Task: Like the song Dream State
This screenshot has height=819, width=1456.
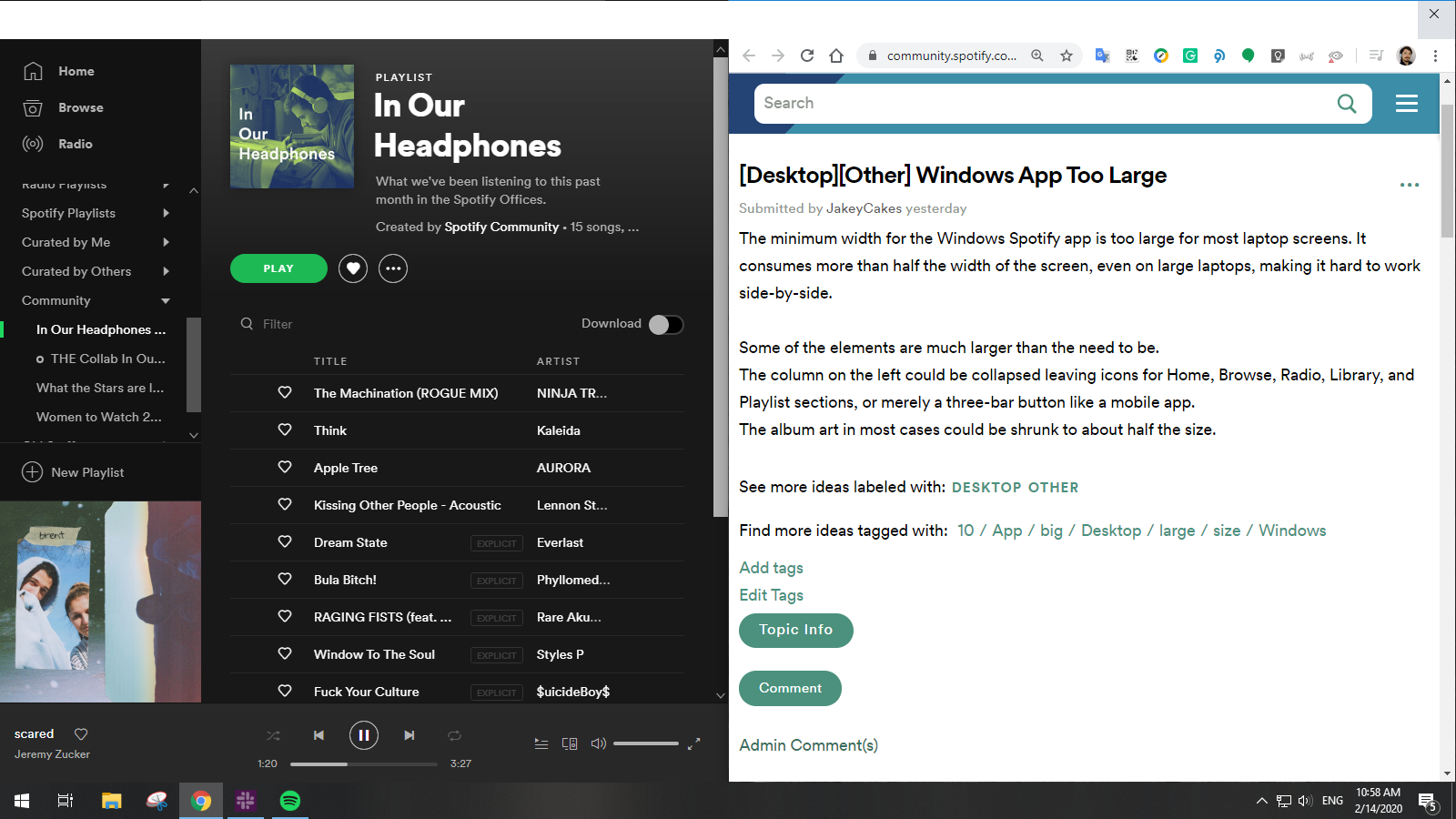Action: pos(285,542)
